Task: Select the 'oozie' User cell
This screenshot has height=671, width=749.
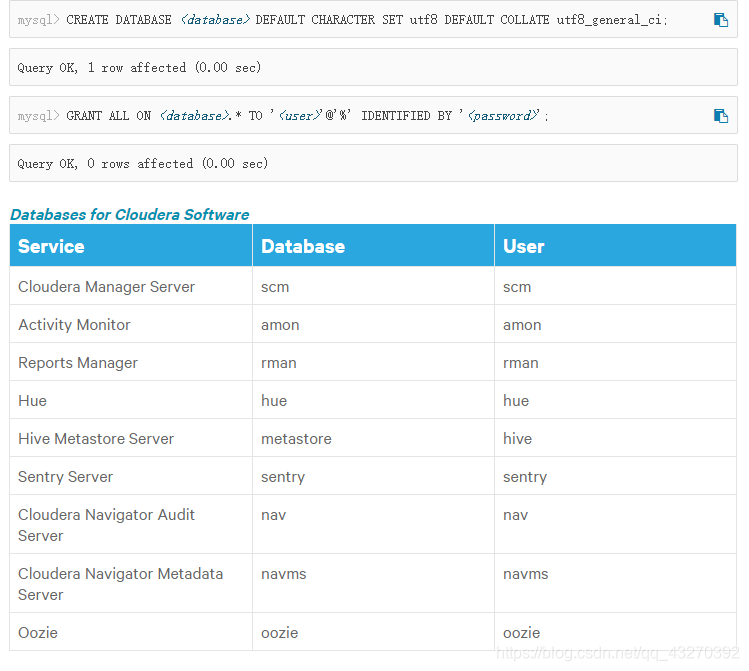Action: click(x=615, y=632)
